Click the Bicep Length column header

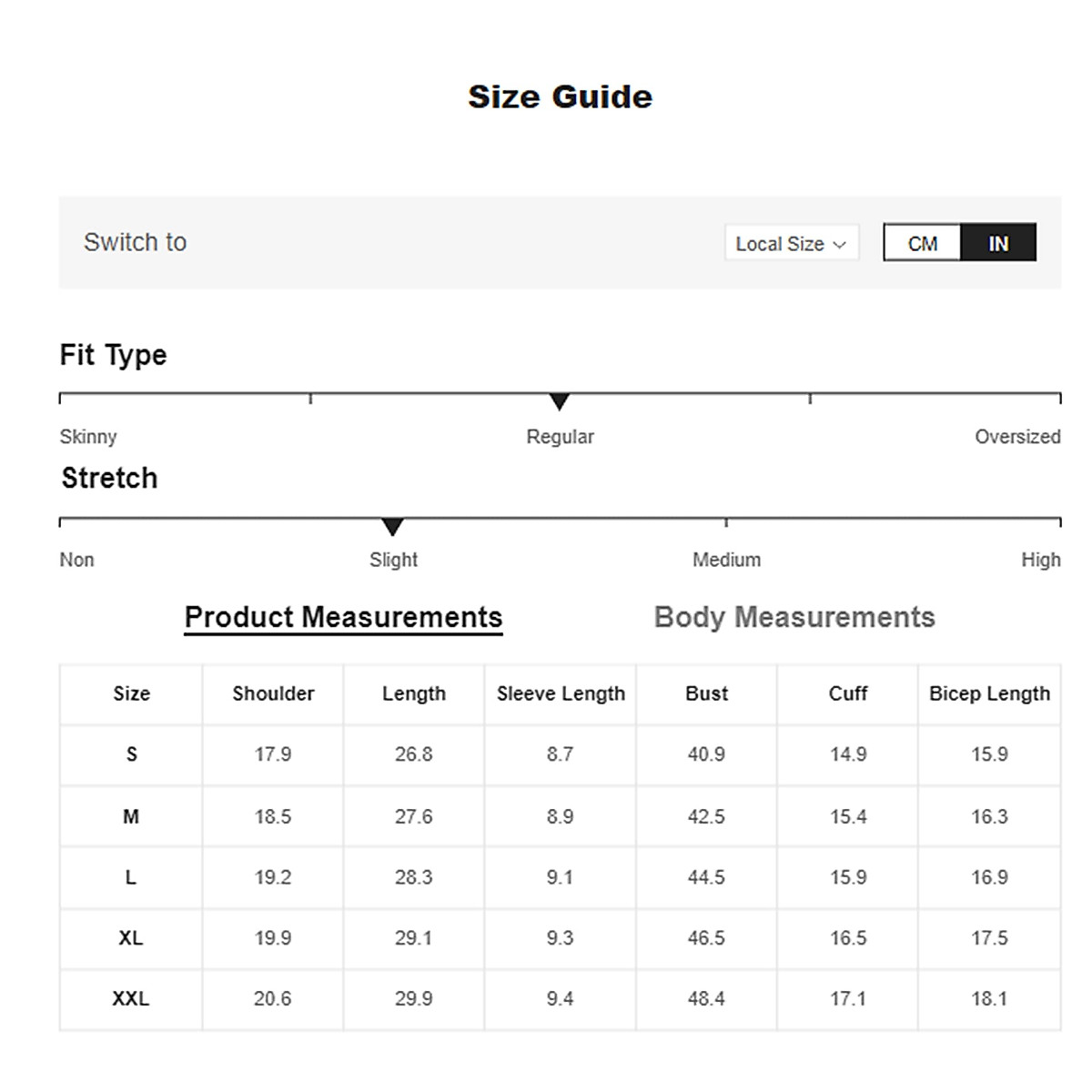[989, 693]
